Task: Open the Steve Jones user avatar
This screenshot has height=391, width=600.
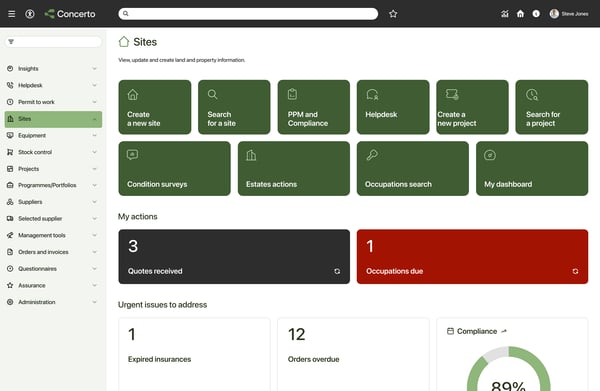Action: pos(554,14)
